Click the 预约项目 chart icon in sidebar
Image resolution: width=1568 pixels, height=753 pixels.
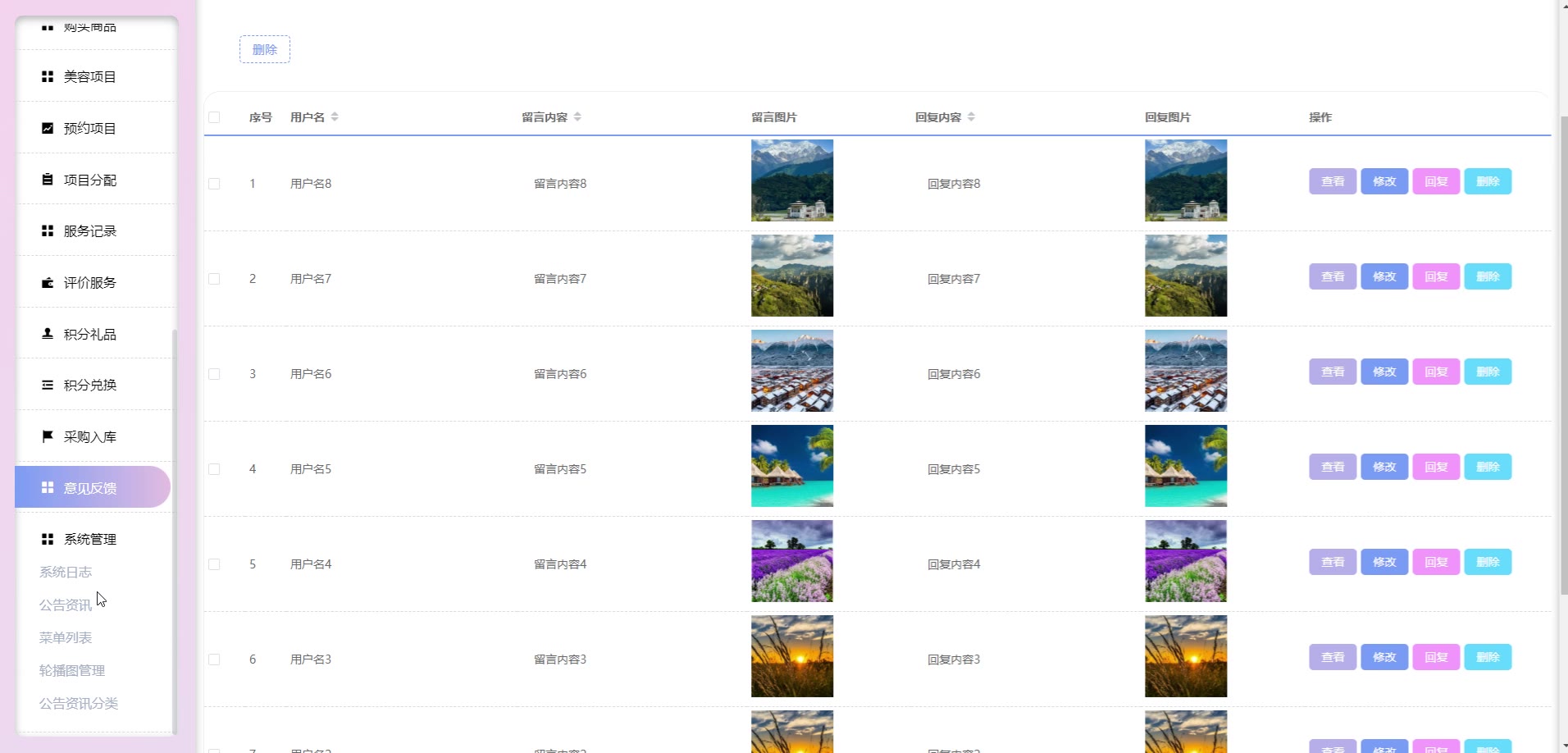(x=48, y=128)
